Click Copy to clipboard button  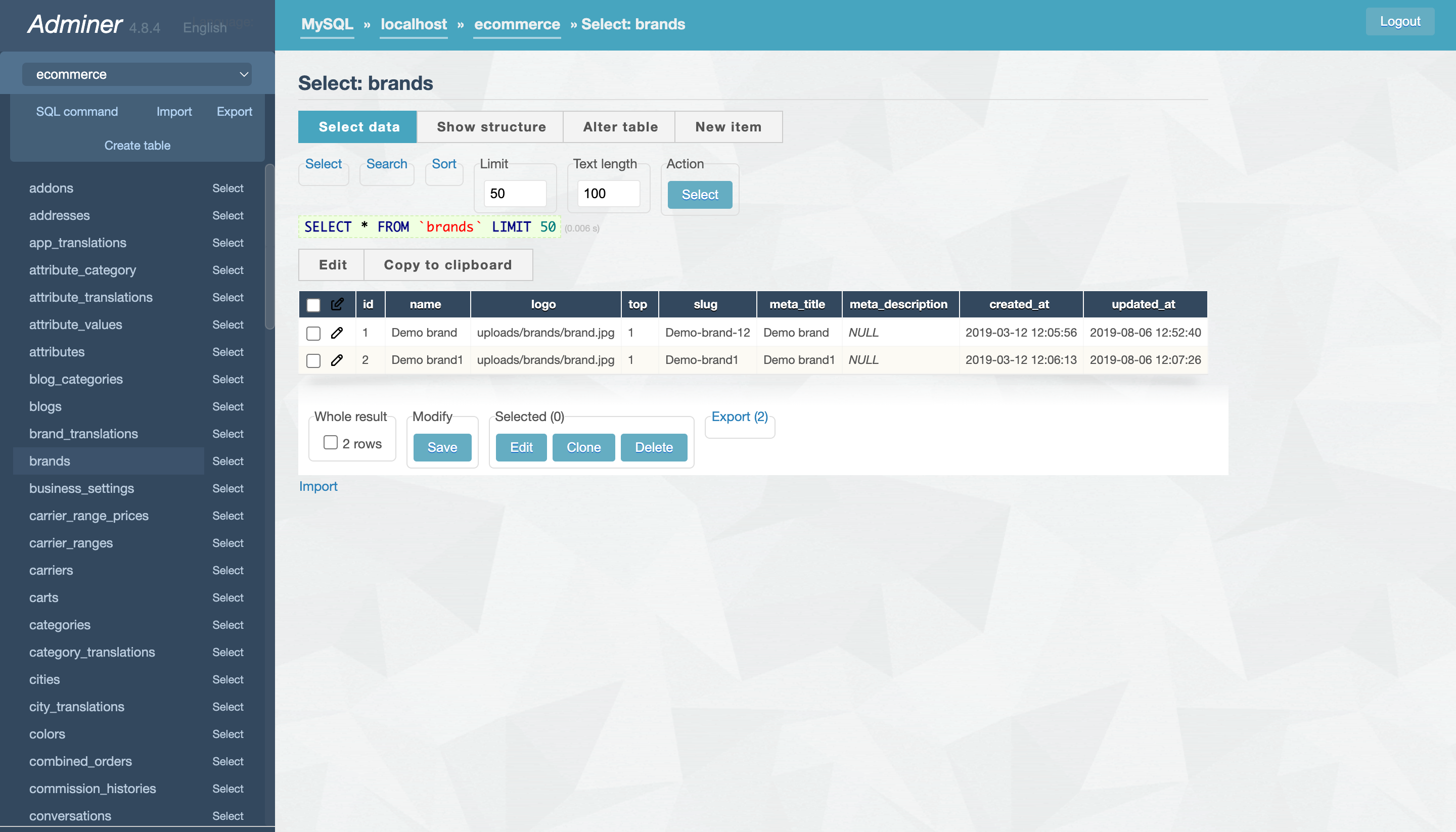[x=447, y=264]
